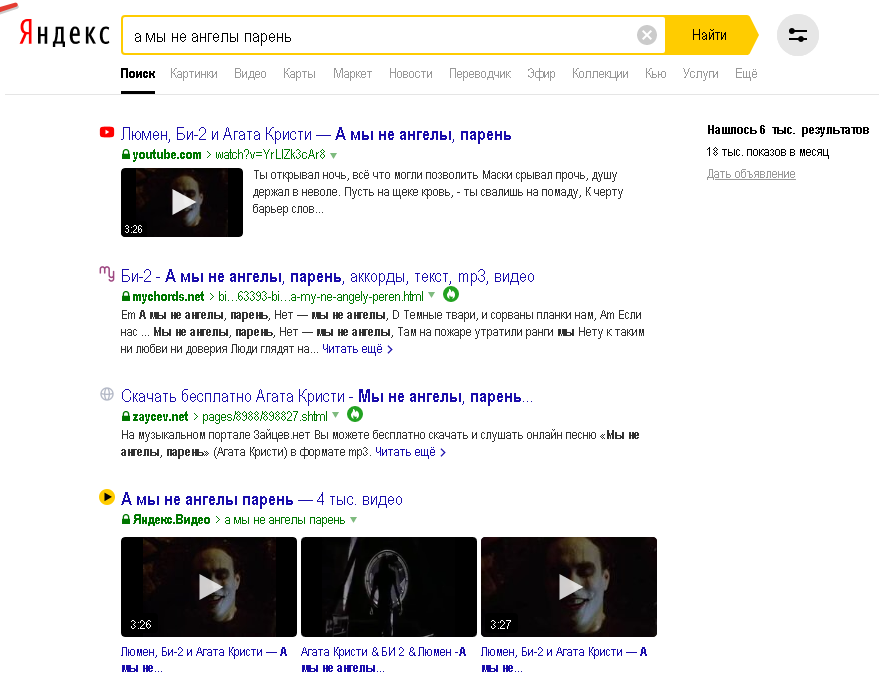Click the green badge next to zaycev.net URL
The height and width of the screenshot is (682, 879).
click(355, 414)
